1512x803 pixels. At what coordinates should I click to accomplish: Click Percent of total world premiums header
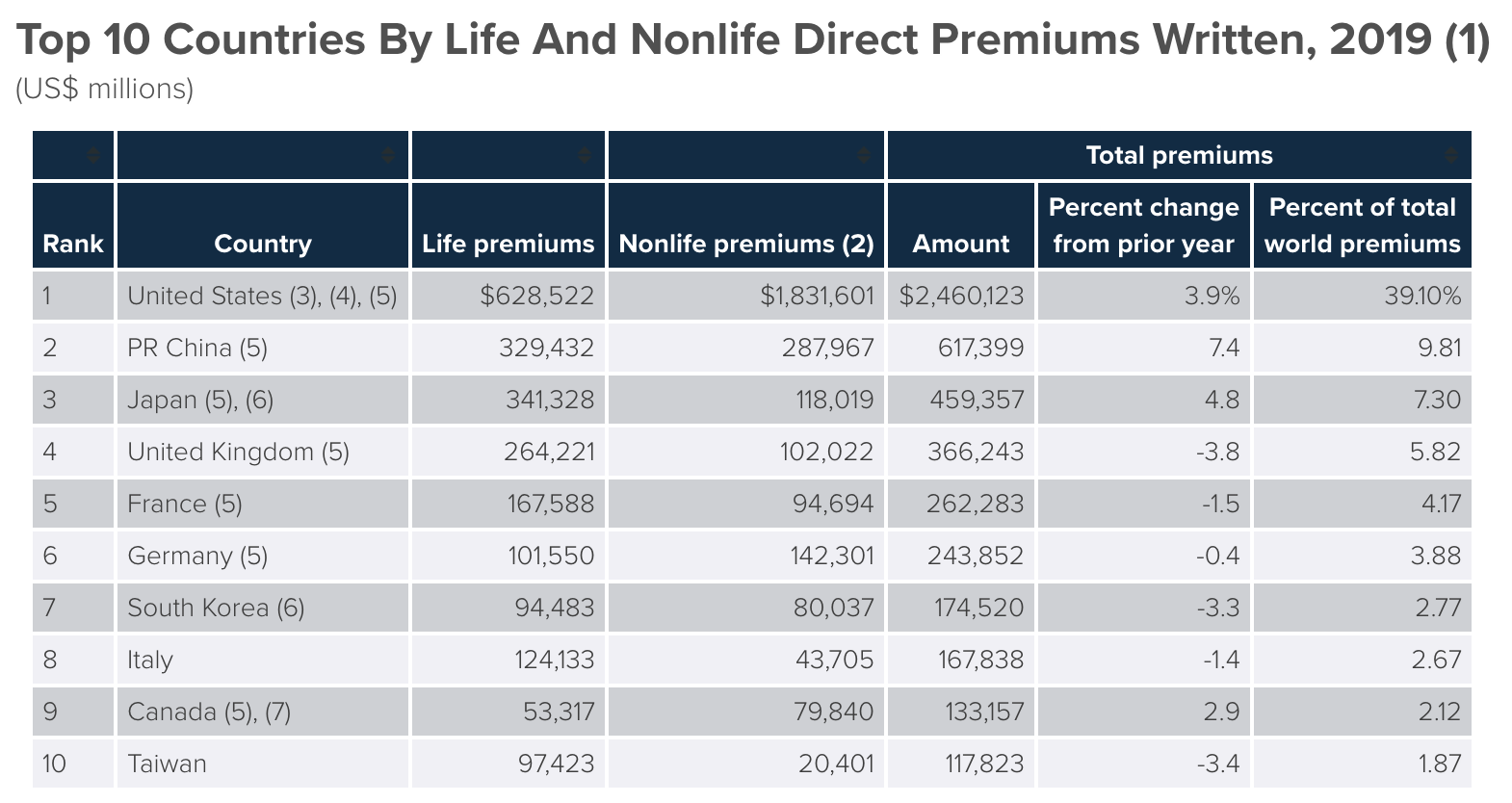[x=1362, y=225]
